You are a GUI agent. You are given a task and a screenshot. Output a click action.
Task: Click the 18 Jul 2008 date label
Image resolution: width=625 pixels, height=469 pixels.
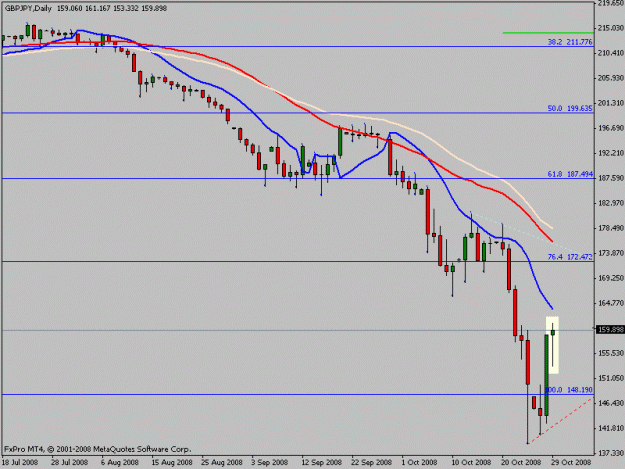click(x=20, y=463)
